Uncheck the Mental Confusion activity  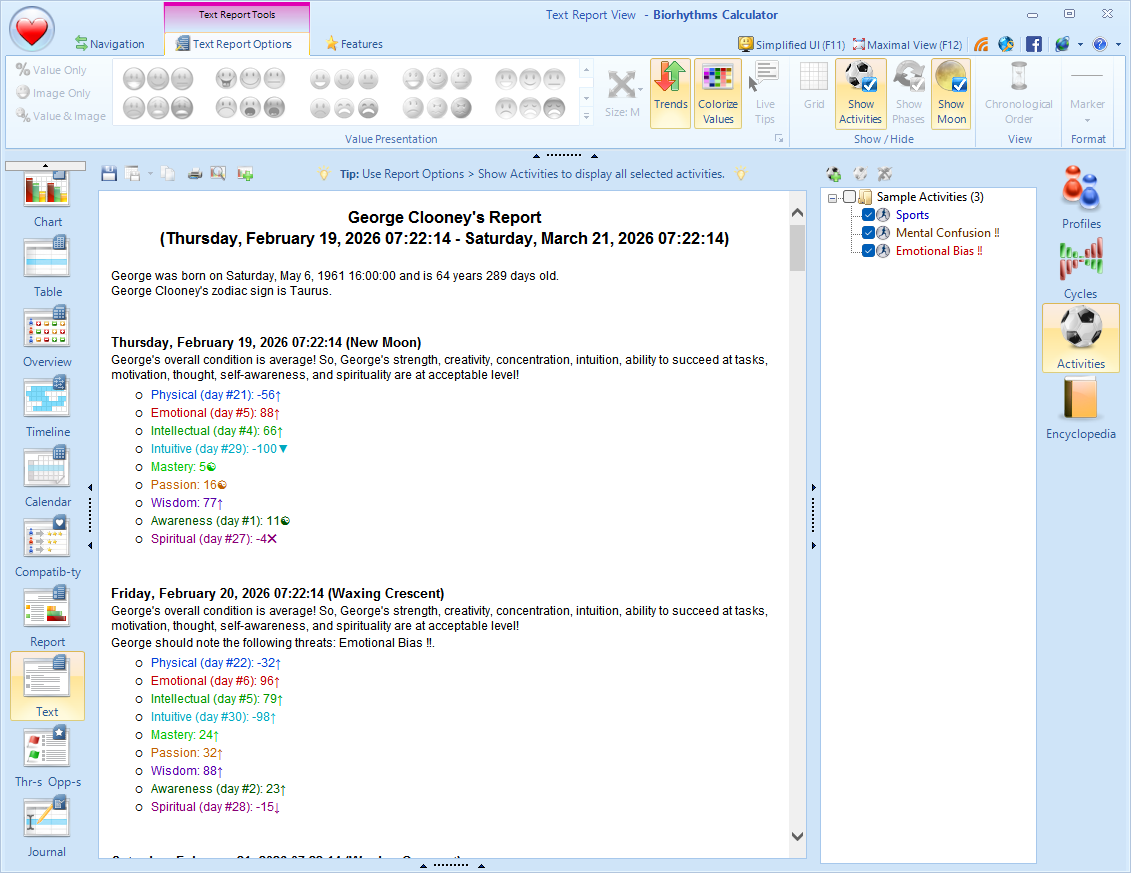pos(869,233)
